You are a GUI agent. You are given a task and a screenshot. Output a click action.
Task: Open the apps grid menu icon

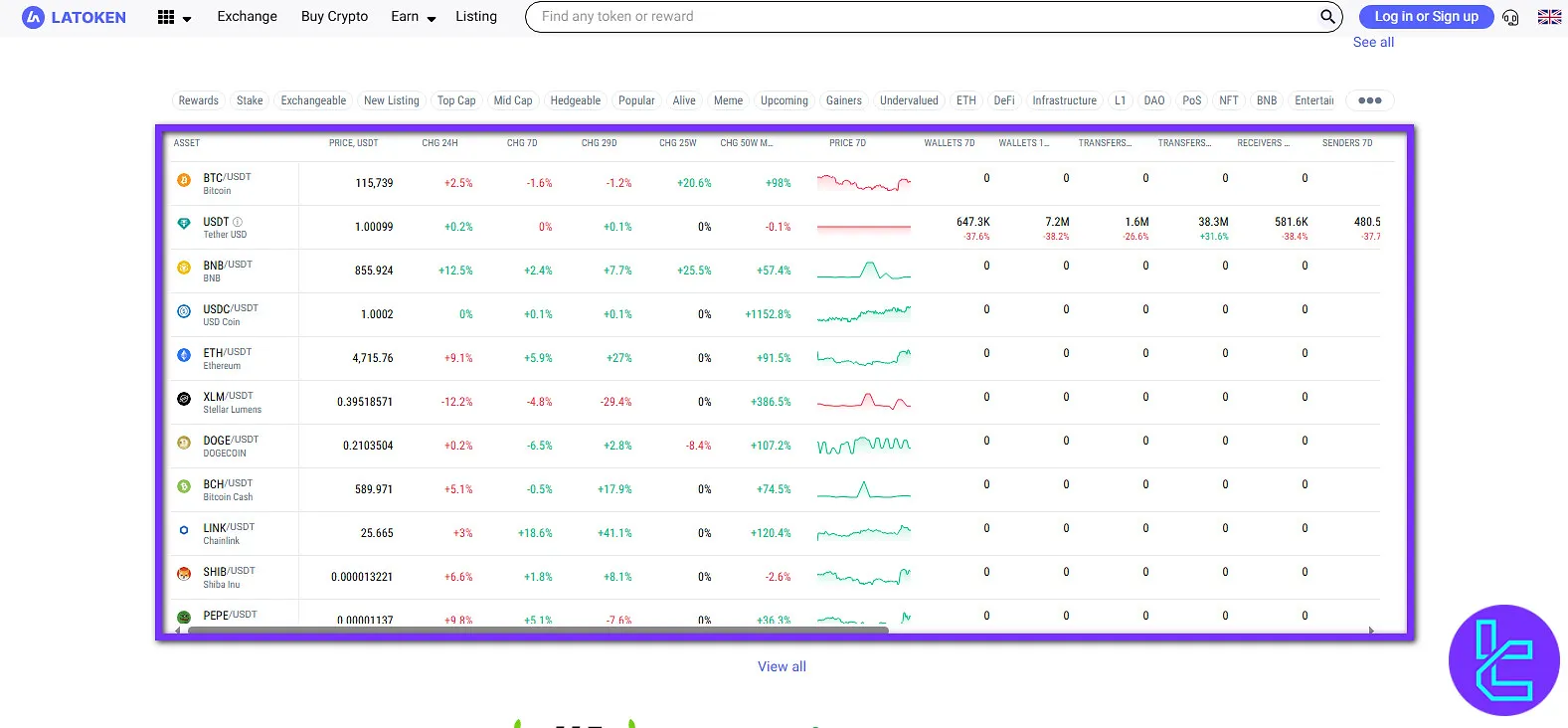(166, 17)
